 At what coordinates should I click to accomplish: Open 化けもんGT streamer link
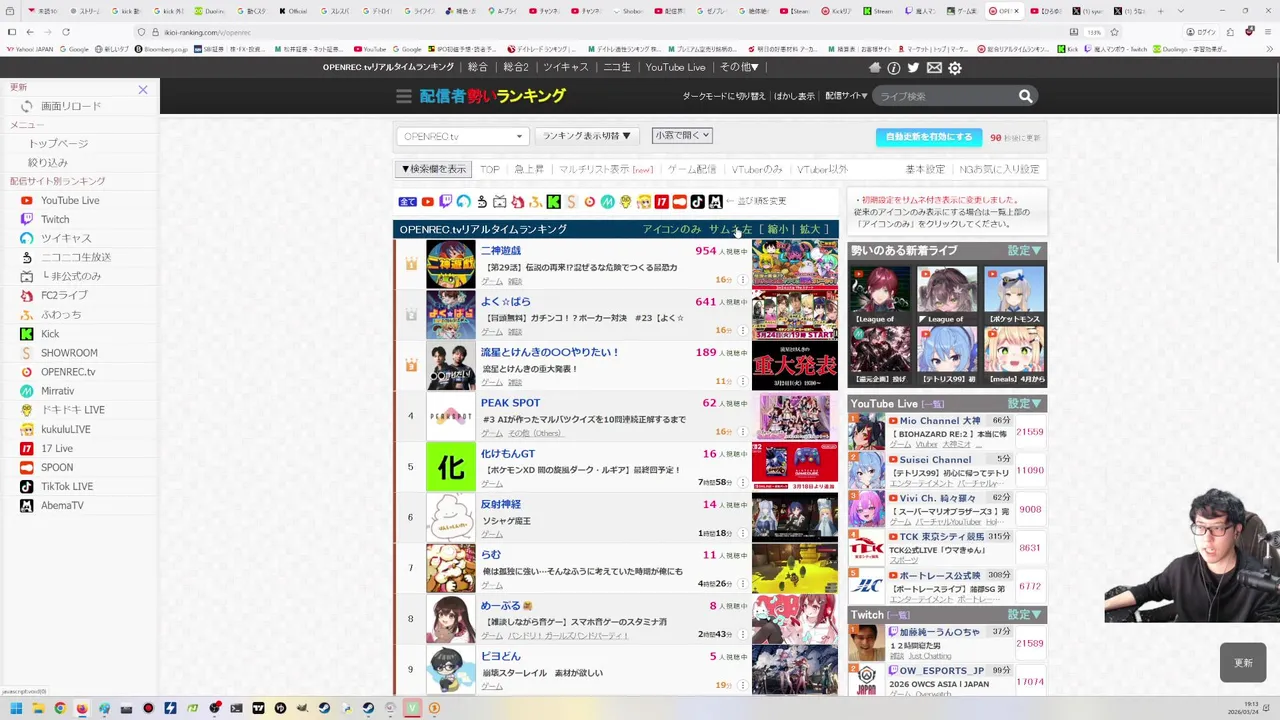pos(508,453)
